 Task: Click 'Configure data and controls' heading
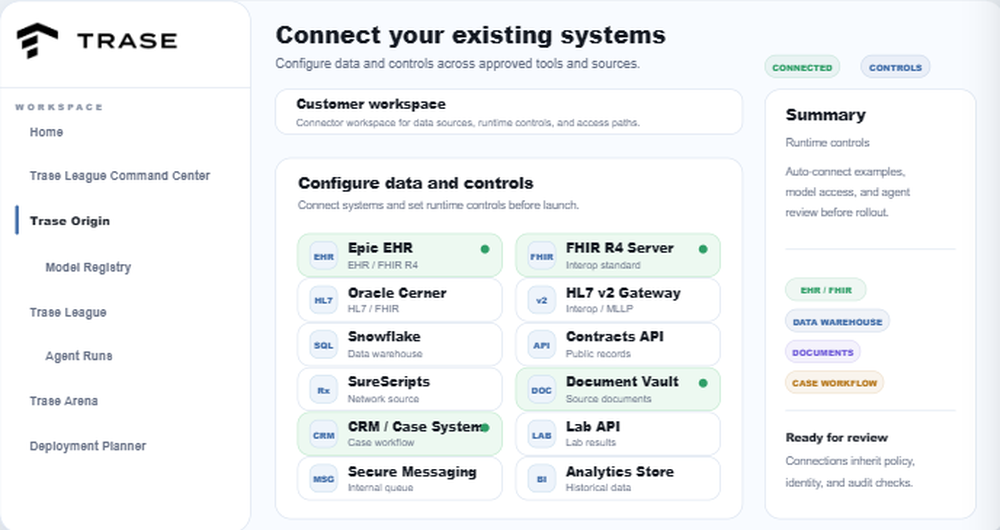click(x=415, y=184)
